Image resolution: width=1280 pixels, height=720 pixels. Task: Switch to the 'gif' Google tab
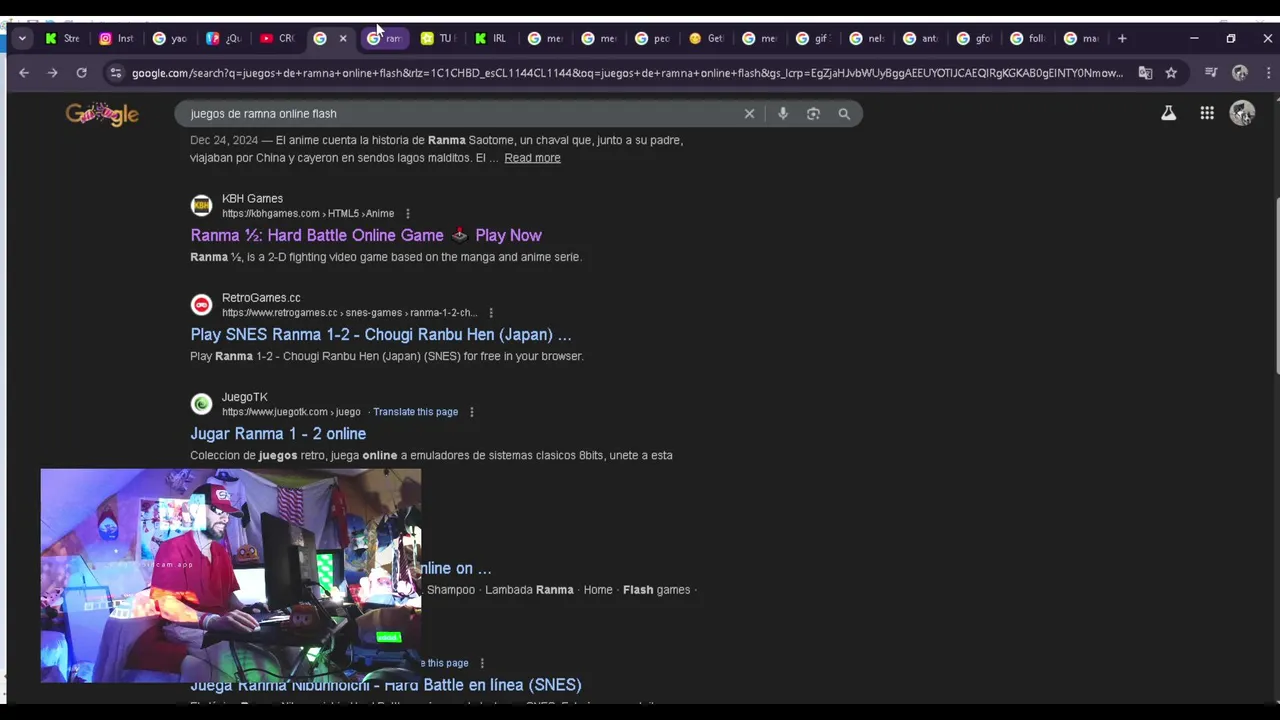(813, 38)
